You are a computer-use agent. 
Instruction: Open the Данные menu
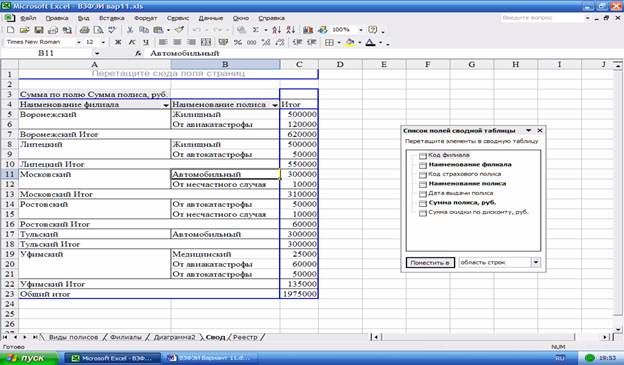211,18
